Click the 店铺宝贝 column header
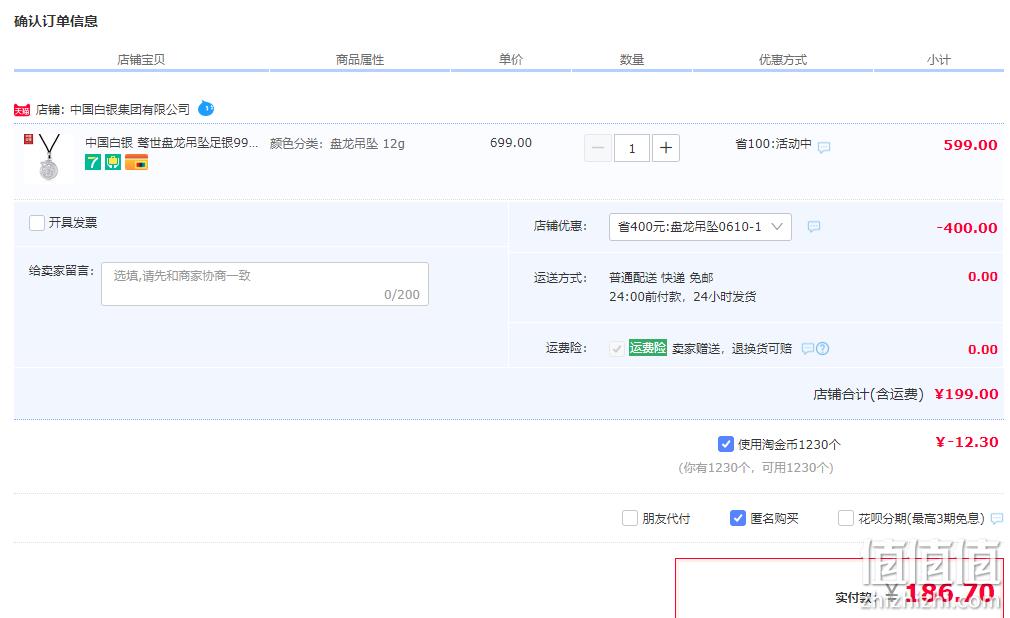 pyautogui.click(x=141, y=59)
